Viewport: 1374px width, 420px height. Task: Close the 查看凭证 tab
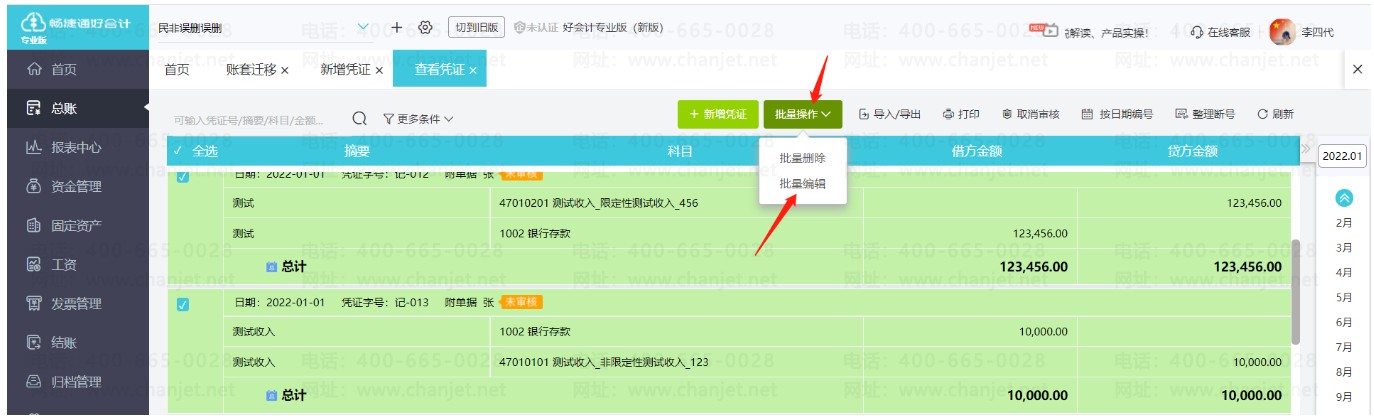click(x=472, y=71)
